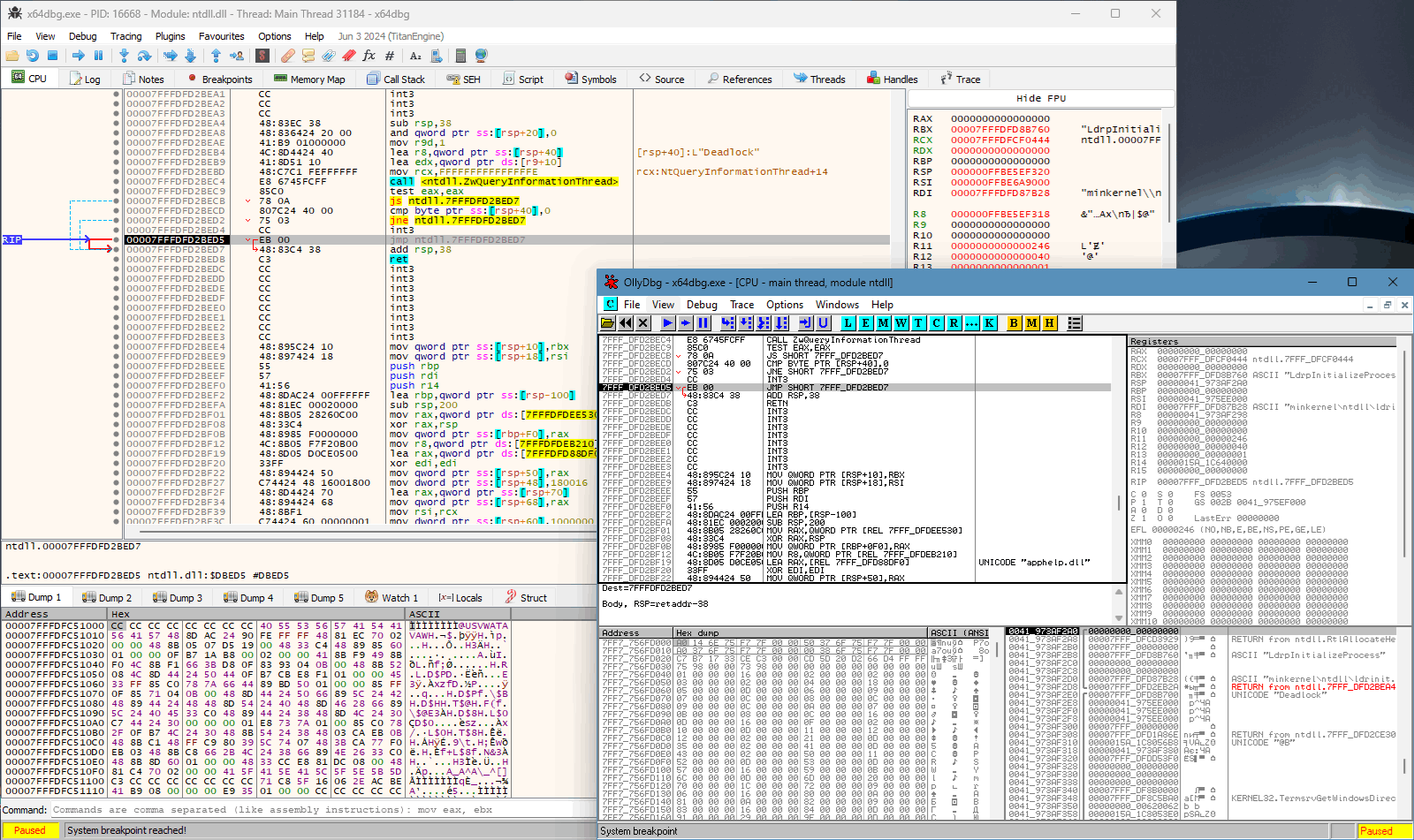
Task: Launch the Scylla plugin icon
Action: click(261, 55)
